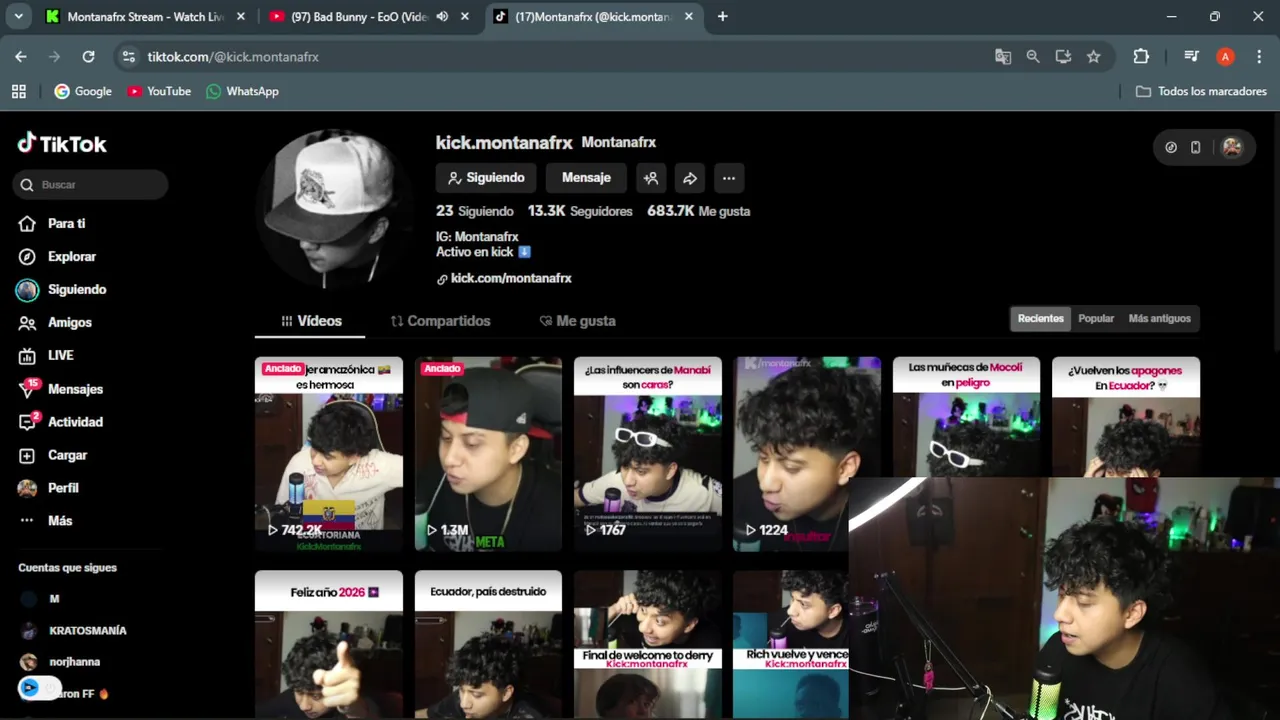Open video with 1224 views
Viewport: 1280px width, 720px height.
tap(807, 454)
